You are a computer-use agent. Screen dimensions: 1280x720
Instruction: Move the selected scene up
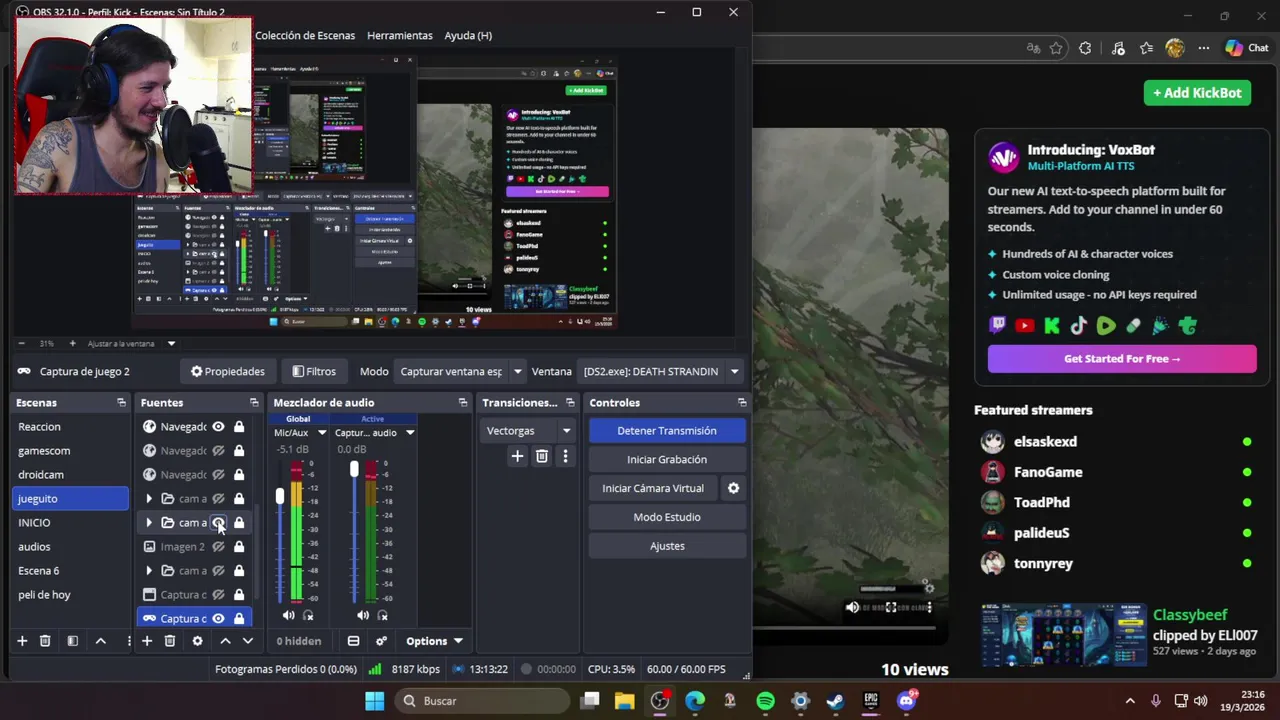click(x=100, y=641)
